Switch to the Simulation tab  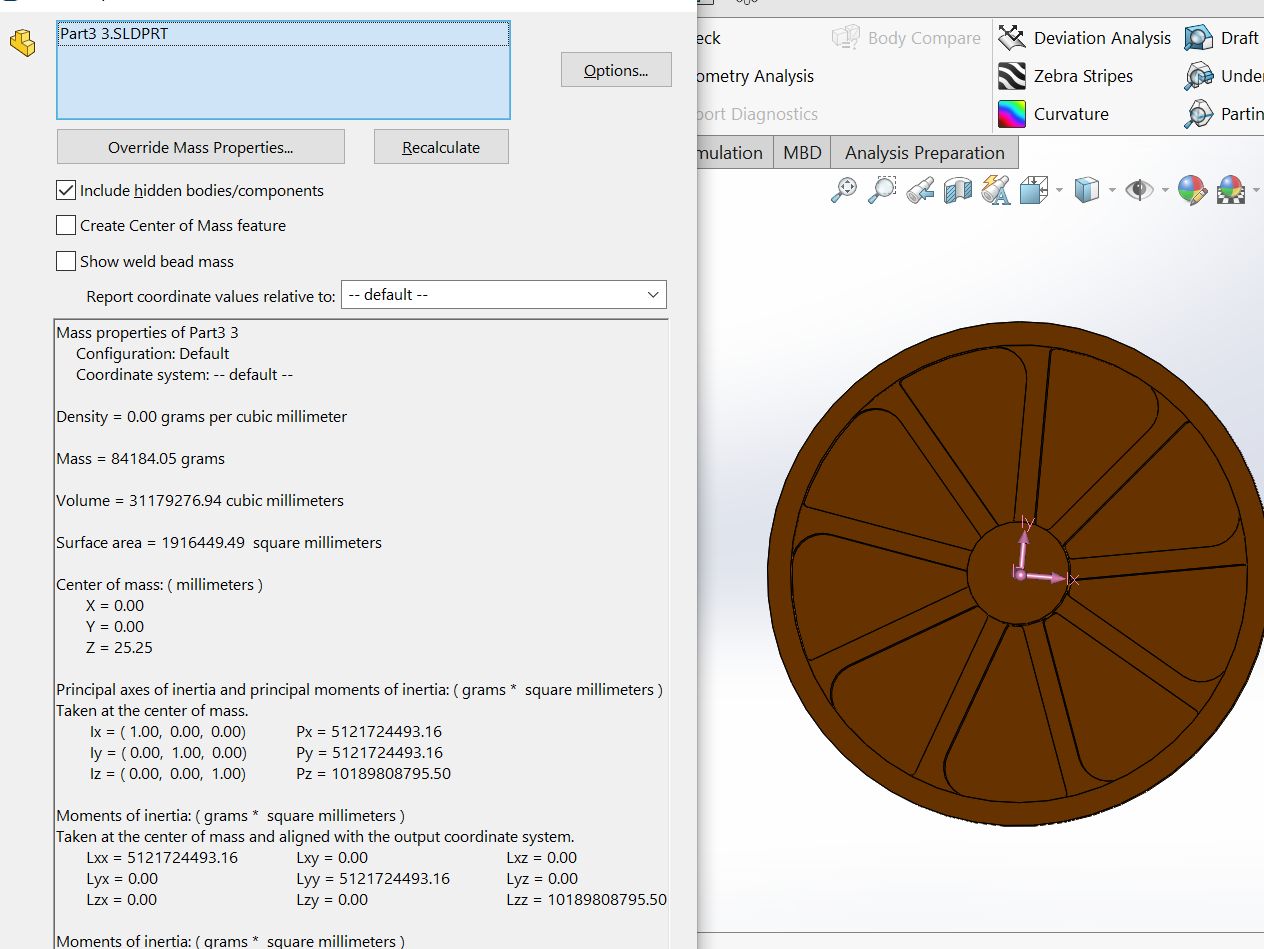tap(734, 153)
